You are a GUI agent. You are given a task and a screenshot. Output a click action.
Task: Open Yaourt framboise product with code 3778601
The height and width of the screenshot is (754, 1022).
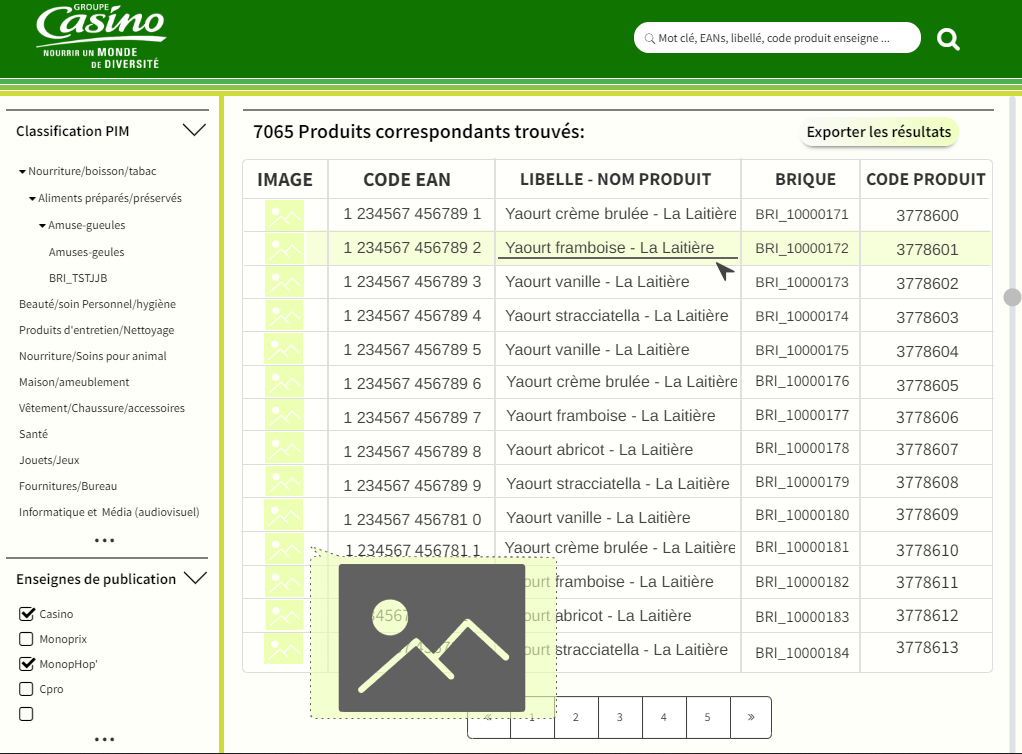tap(609, 248)
